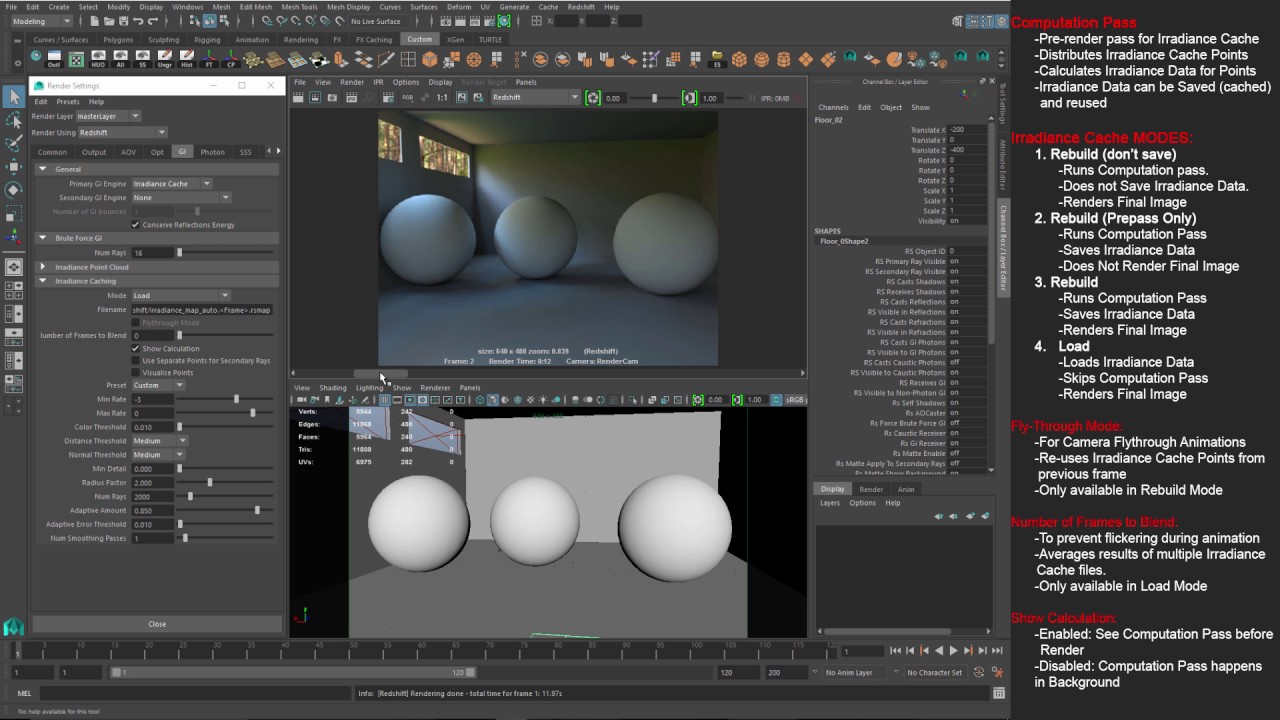Collapse the General section
Image resolution: width=1280 pixels, height=720 pixels.
coord(43,169)
